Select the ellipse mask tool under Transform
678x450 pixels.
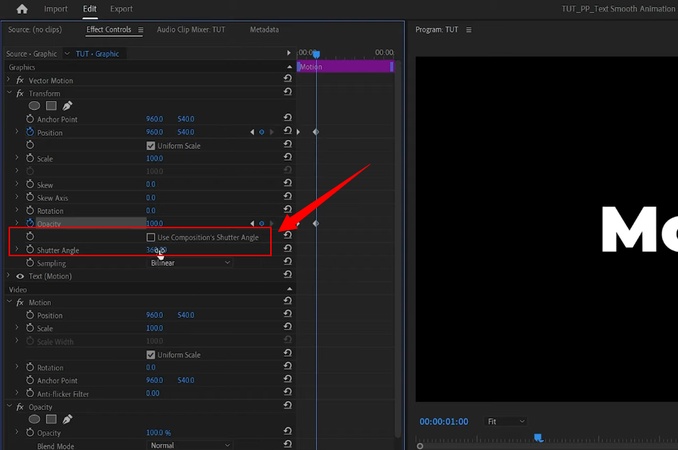(34, 106)
